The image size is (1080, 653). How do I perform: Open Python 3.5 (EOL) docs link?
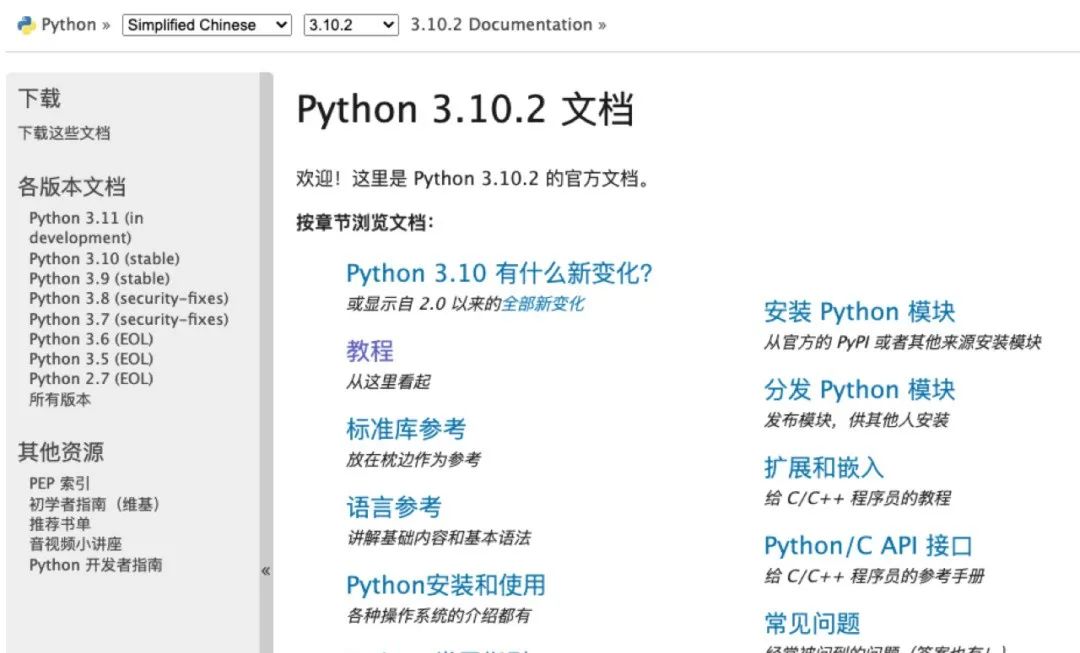pos(91,360)
